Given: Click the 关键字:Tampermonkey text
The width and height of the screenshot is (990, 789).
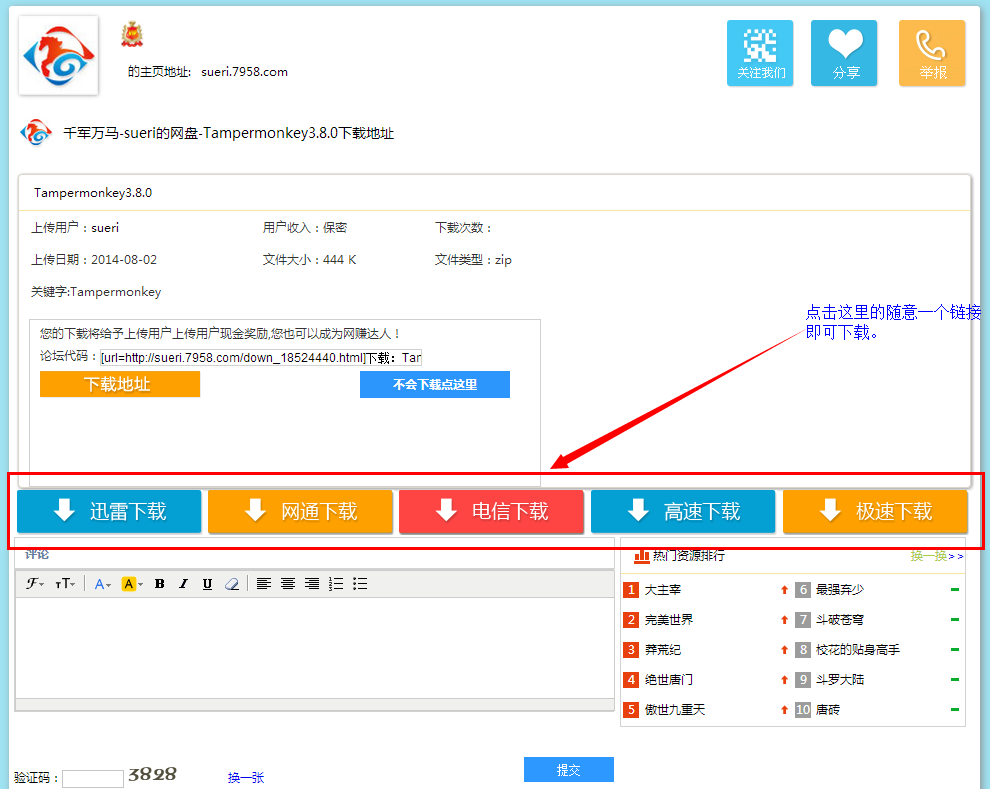Looking at the screenshot, I should 96,292.
